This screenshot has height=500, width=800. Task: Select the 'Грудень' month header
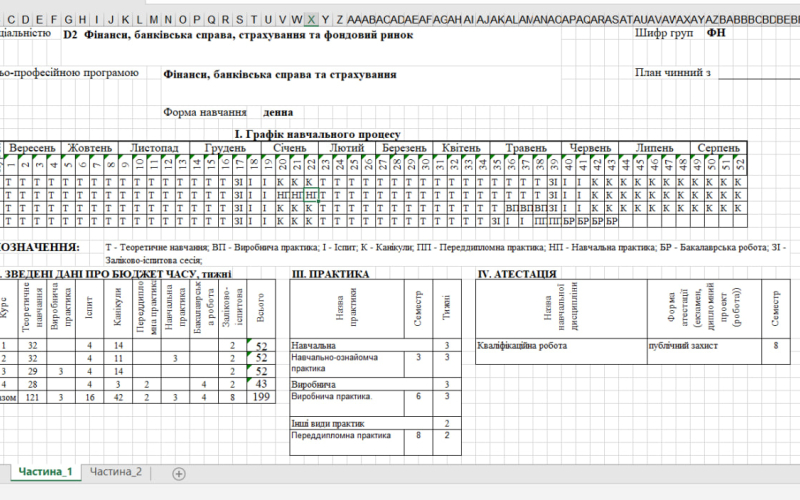coord(226,148)
